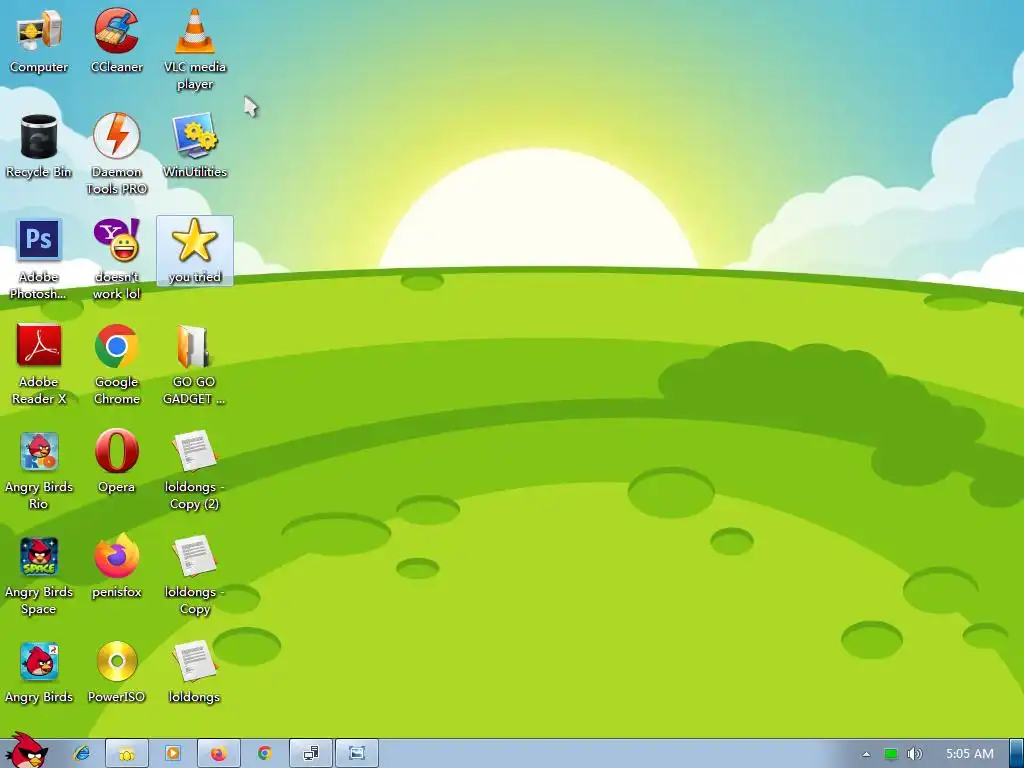Image resolution: width=1024 pixels, height=768 pixels.
Task: Click the green tray status icon
Action: (x=890, y=754)
